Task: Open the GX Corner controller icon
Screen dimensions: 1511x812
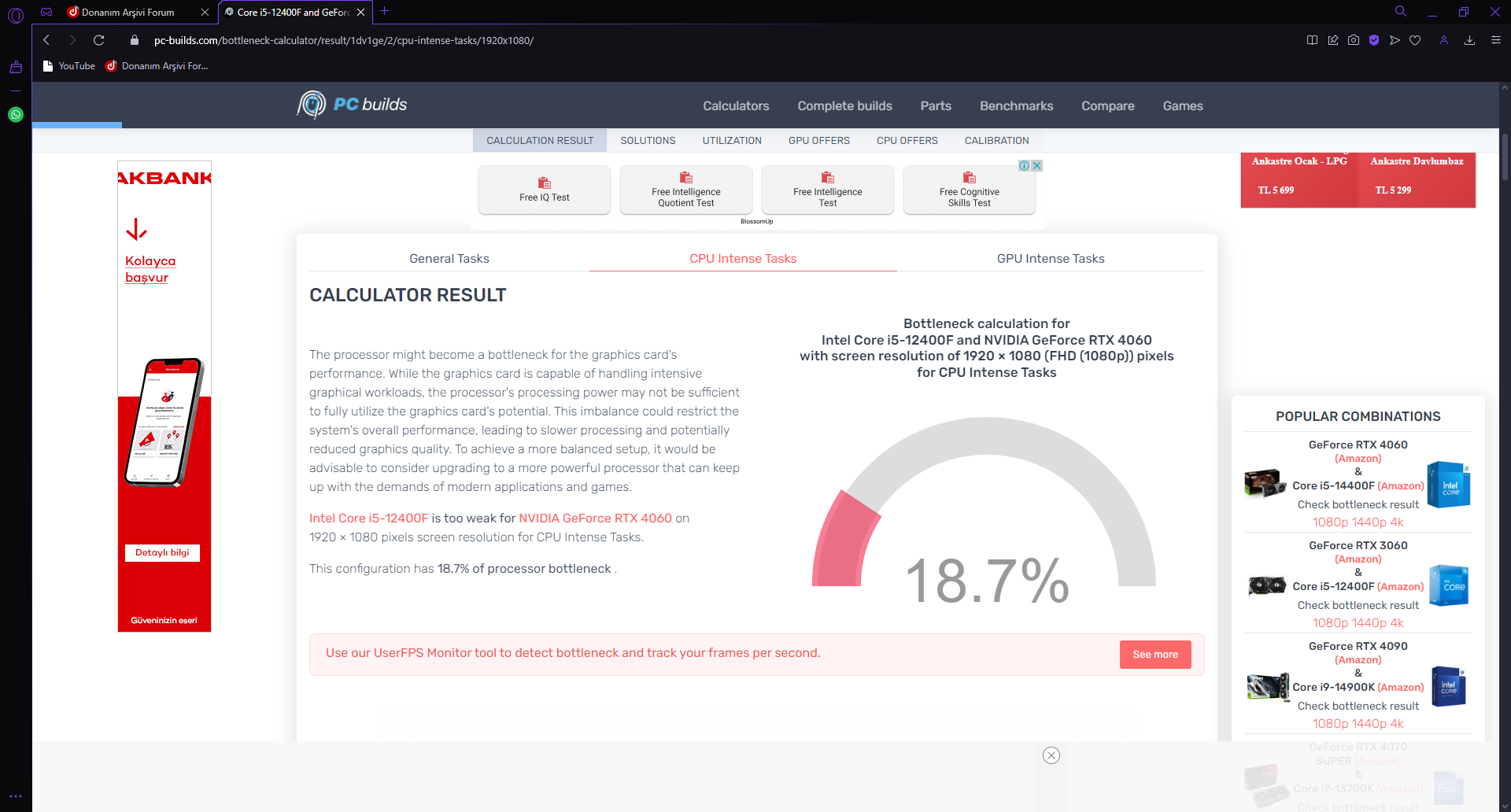Action: tap(46, 12)
